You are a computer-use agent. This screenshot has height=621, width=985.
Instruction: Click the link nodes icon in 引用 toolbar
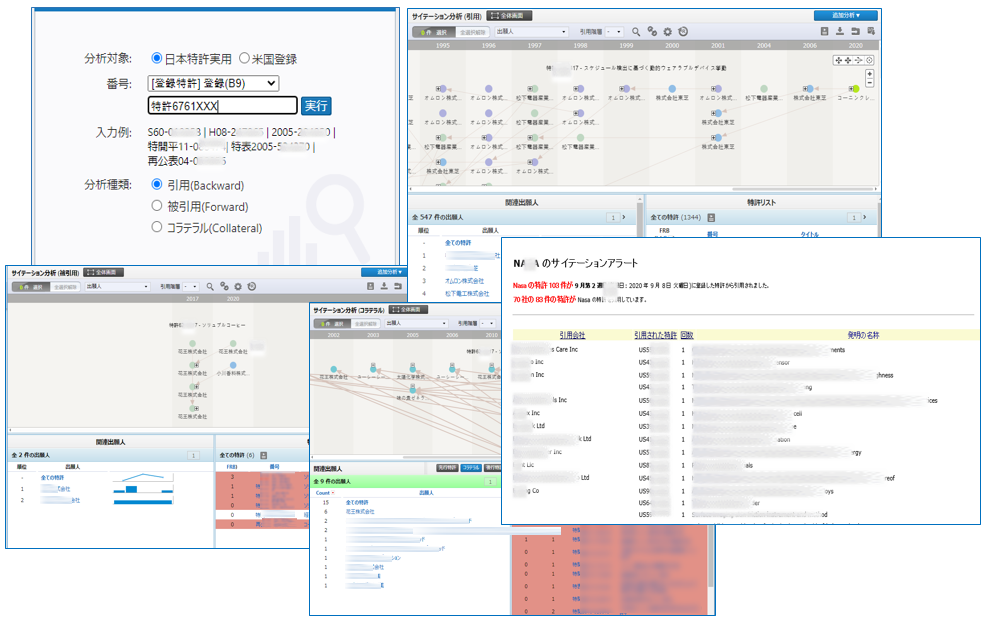coord(652,32)
